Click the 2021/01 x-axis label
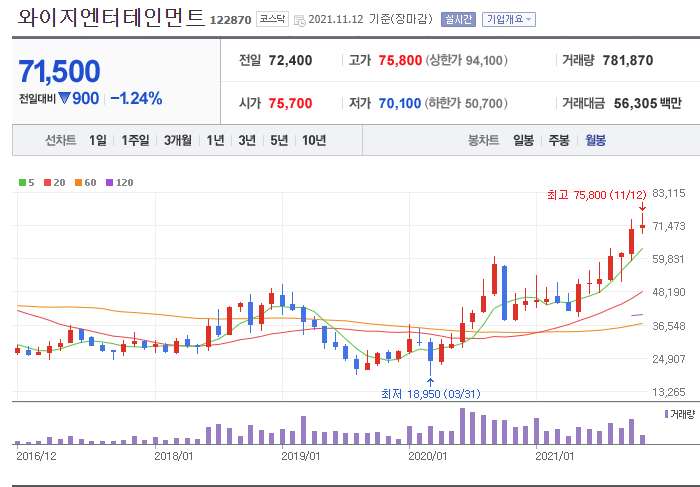700x487 pixels. 554,456
